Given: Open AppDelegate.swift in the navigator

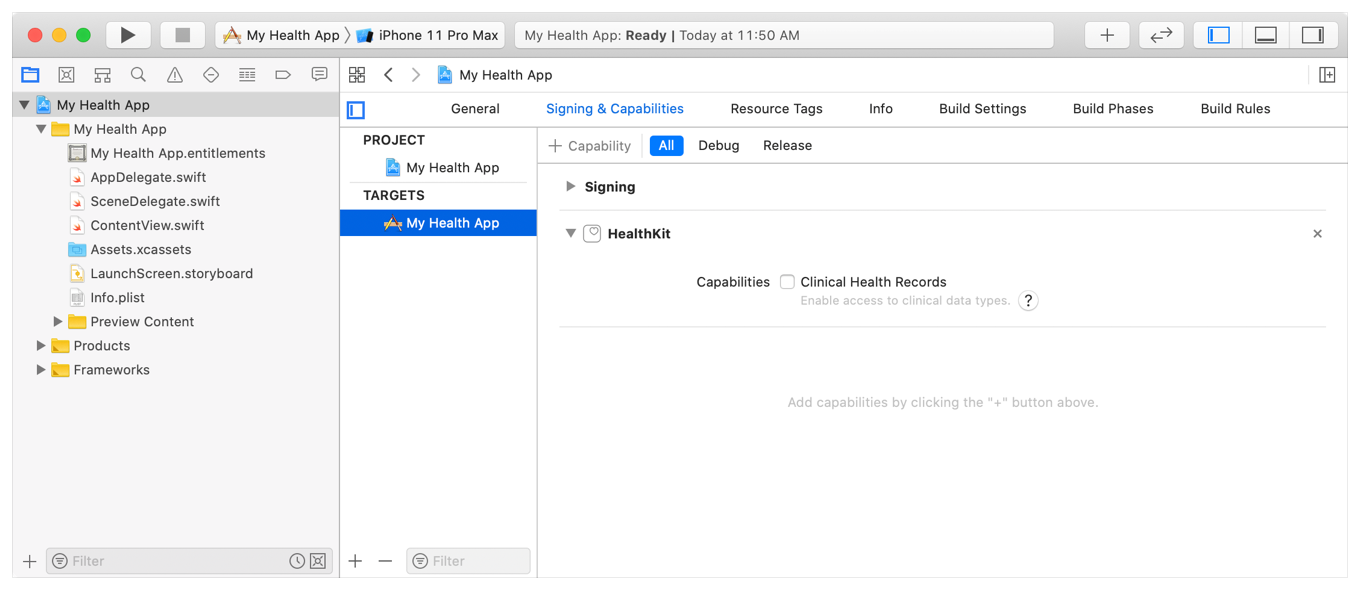Looking at the screenshot, I should [148, 178].
